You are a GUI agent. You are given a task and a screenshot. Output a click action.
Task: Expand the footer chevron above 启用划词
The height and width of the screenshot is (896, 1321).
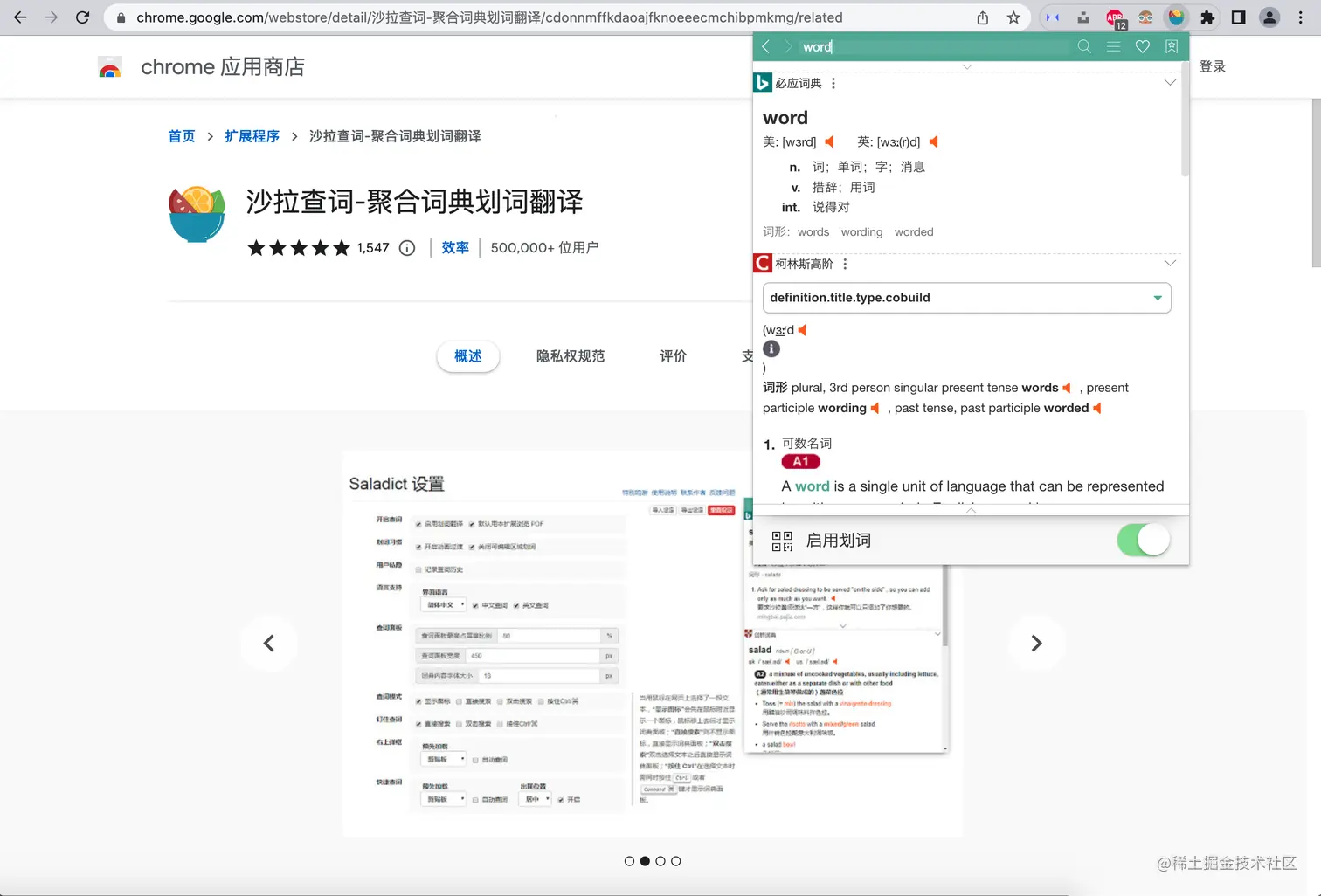[971, 510]
